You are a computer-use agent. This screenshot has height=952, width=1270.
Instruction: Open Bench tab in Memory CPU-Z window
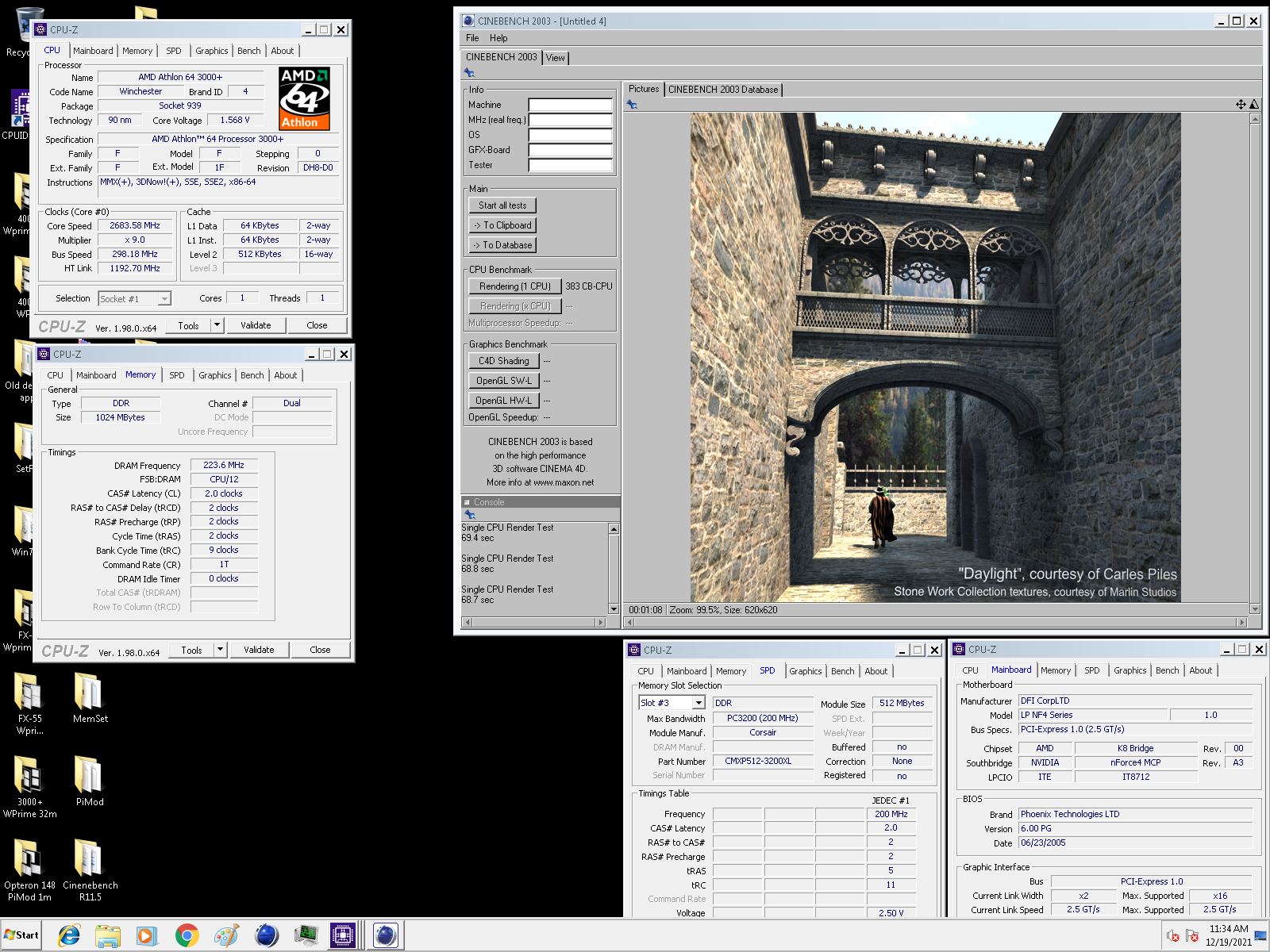pyautogui.click(x=252, y=375)
